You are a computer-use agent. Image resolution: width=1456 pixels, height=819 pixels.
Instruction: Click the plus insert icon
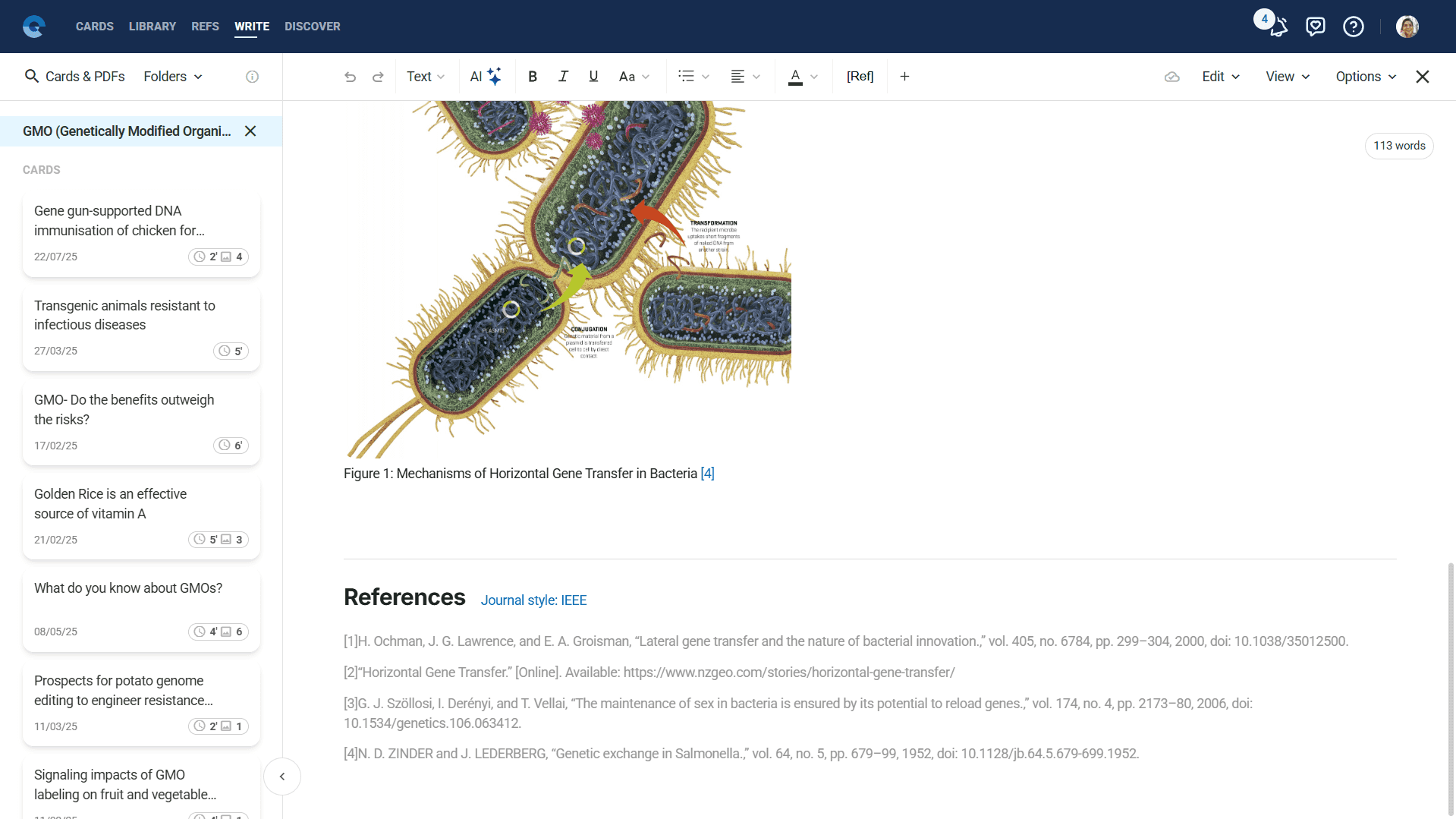pyautogui.click(x=904, y=77)
